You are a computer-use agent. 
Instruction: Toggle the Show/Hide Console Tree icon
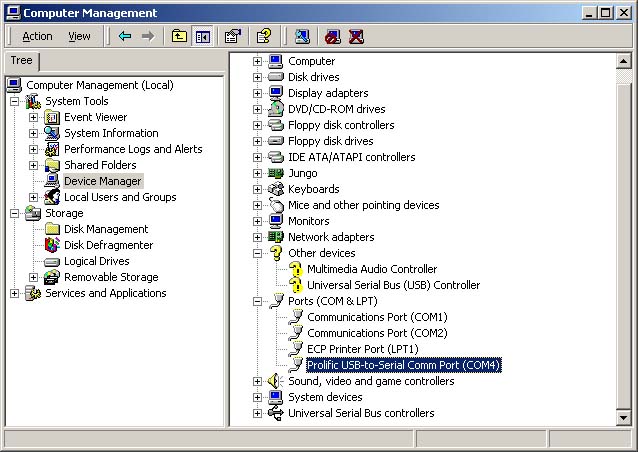point(203,36)
